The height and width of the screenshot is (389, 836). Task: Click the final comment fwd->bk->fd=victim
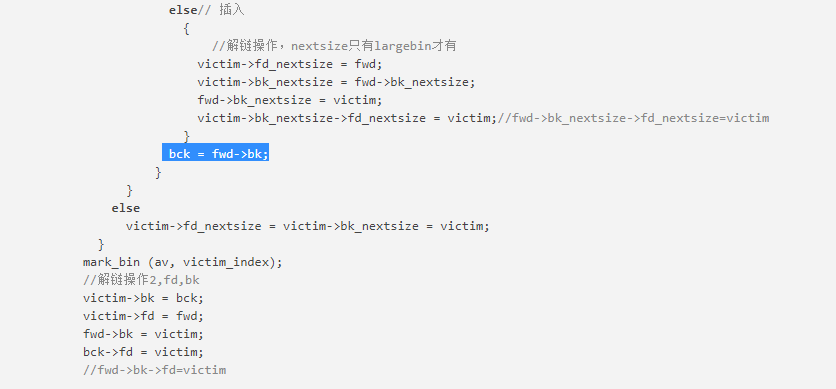pyautogui.click(x=155, y=370)
